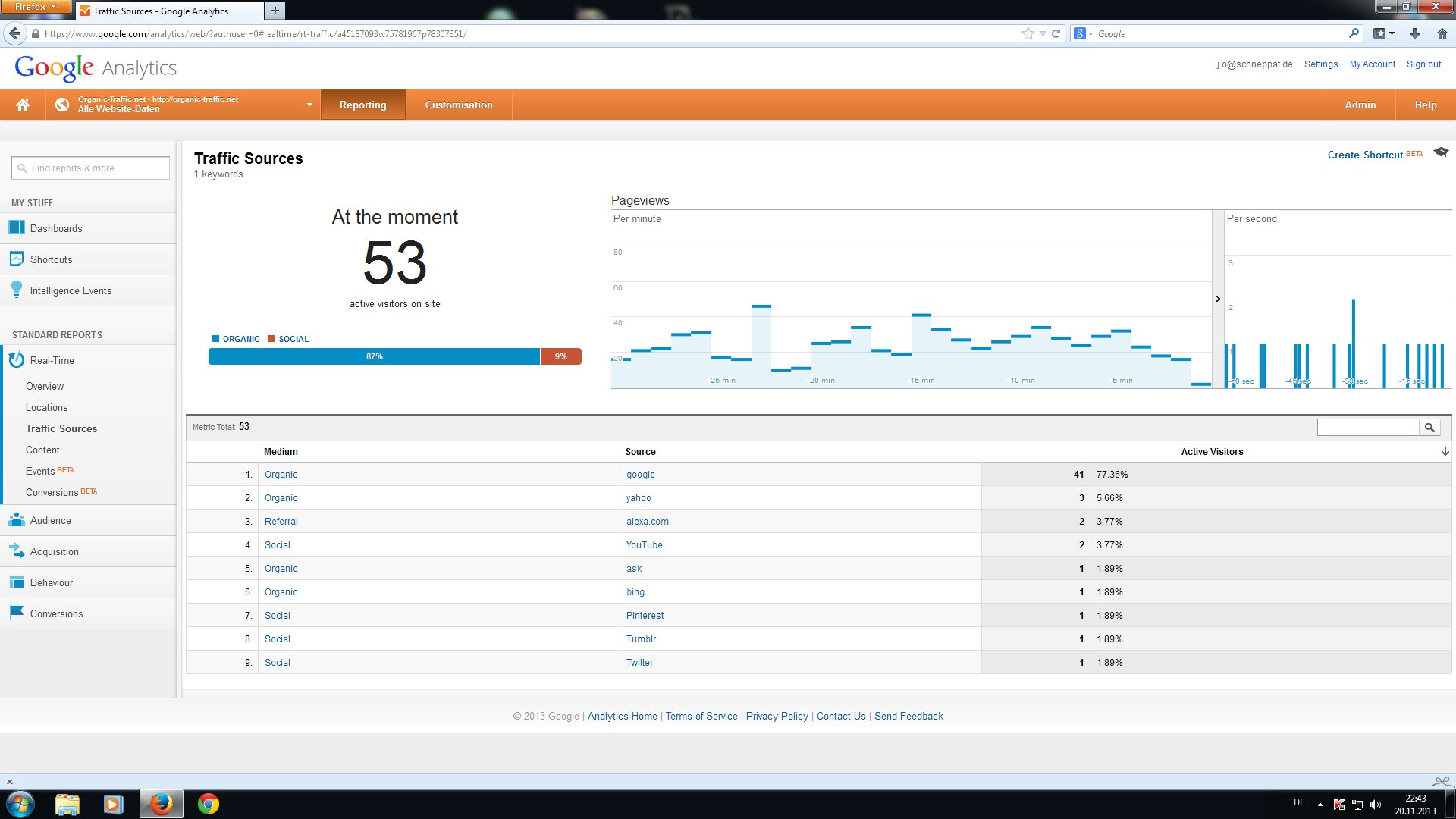1456x819 pixels.
Task: Click the Home icon in the top nav
Action: click(x=22, y=104)
